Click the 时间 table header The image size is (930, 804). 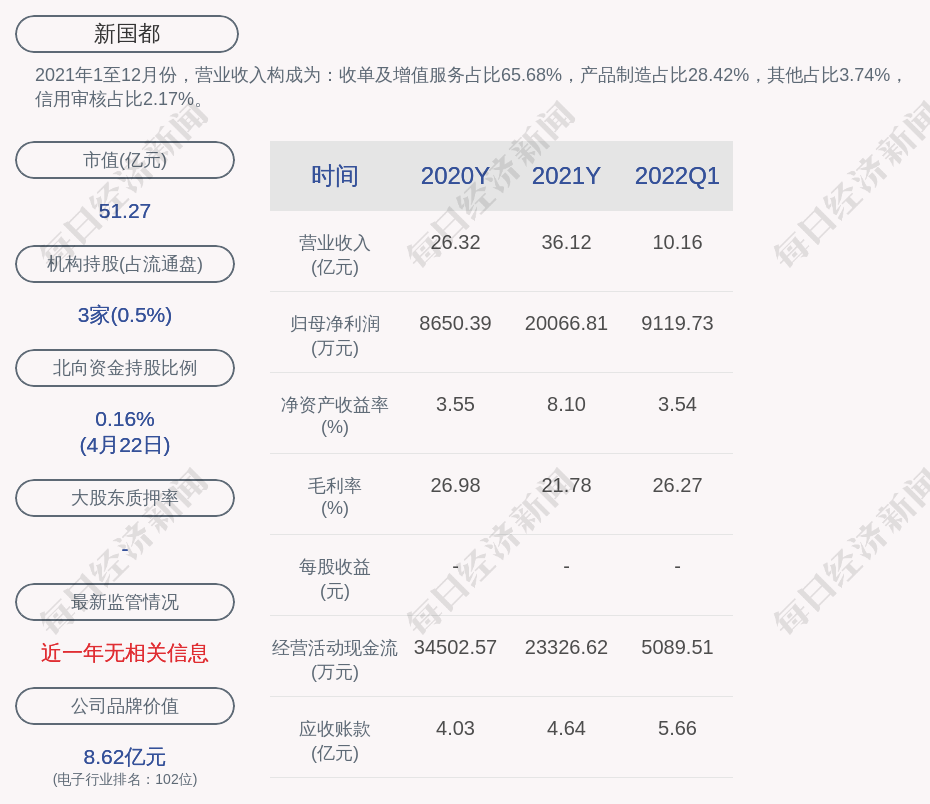click(x=335, y=176)
